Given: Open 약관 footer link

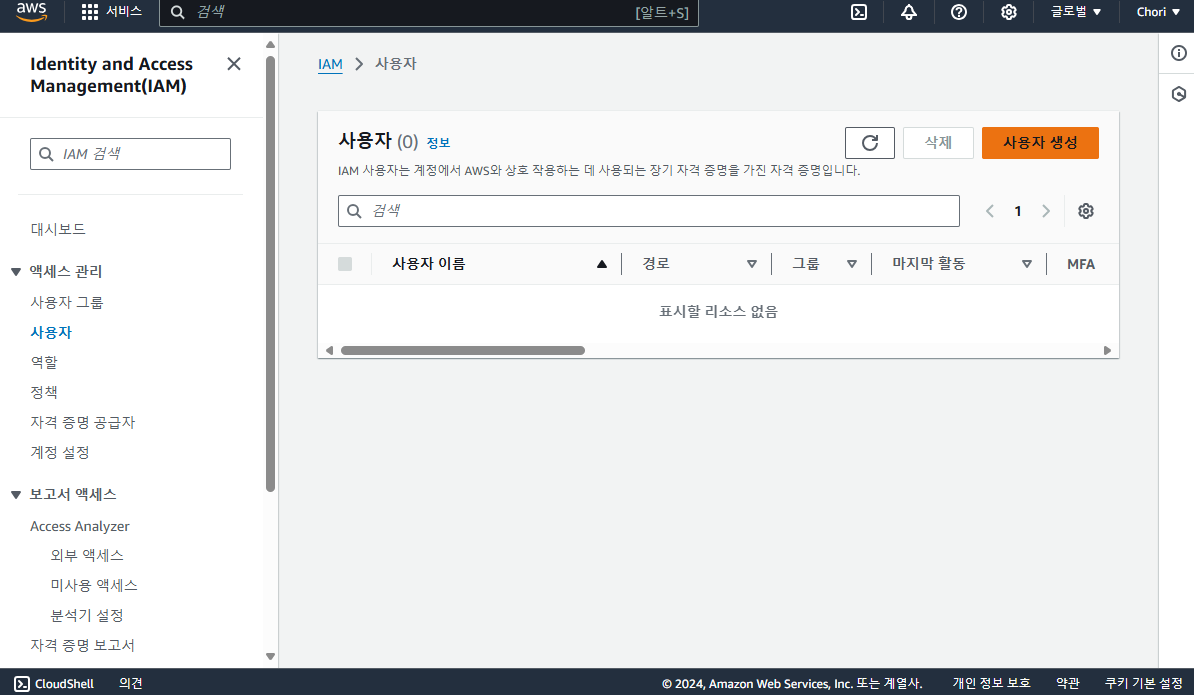Looking at the screenshot, I should (1068, 684).
